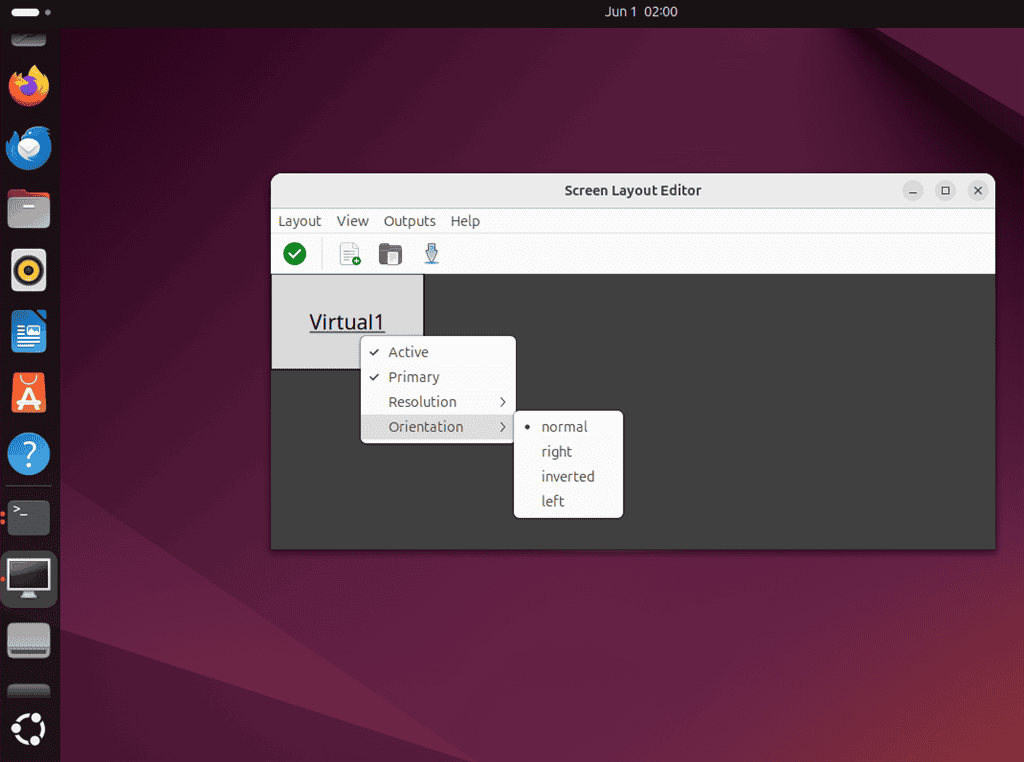The width and height of the screenshot is (1024, 762).
Task: Save layout with download arrow icon
Action: (x=432, y=253)
